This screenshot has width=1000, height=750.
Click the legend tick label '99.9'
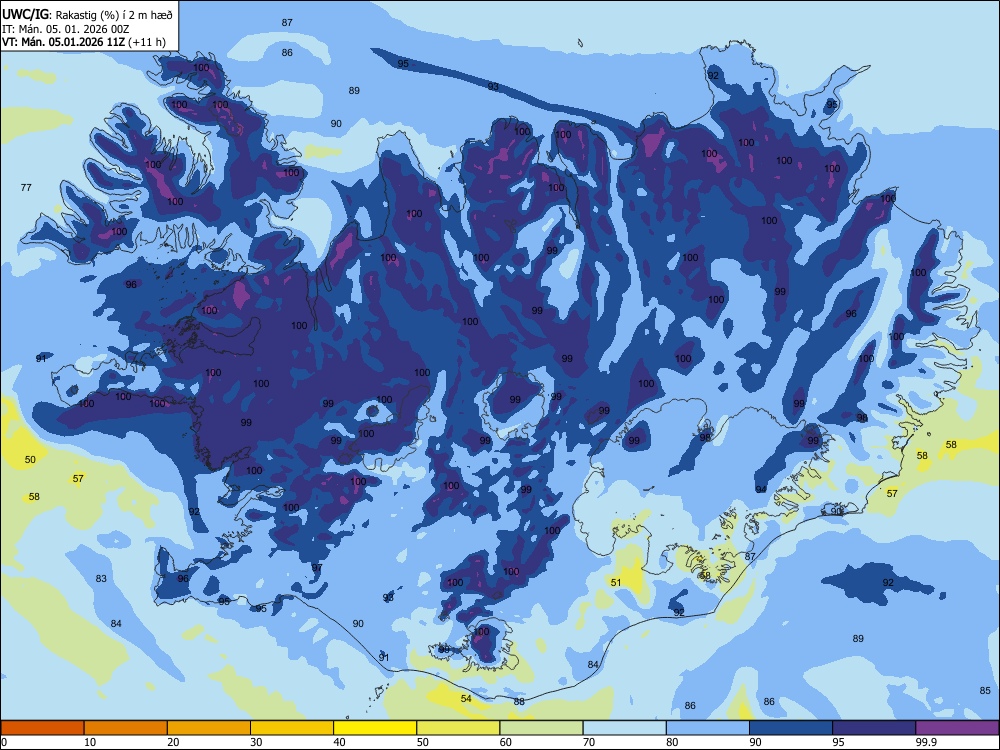[926, 742]
